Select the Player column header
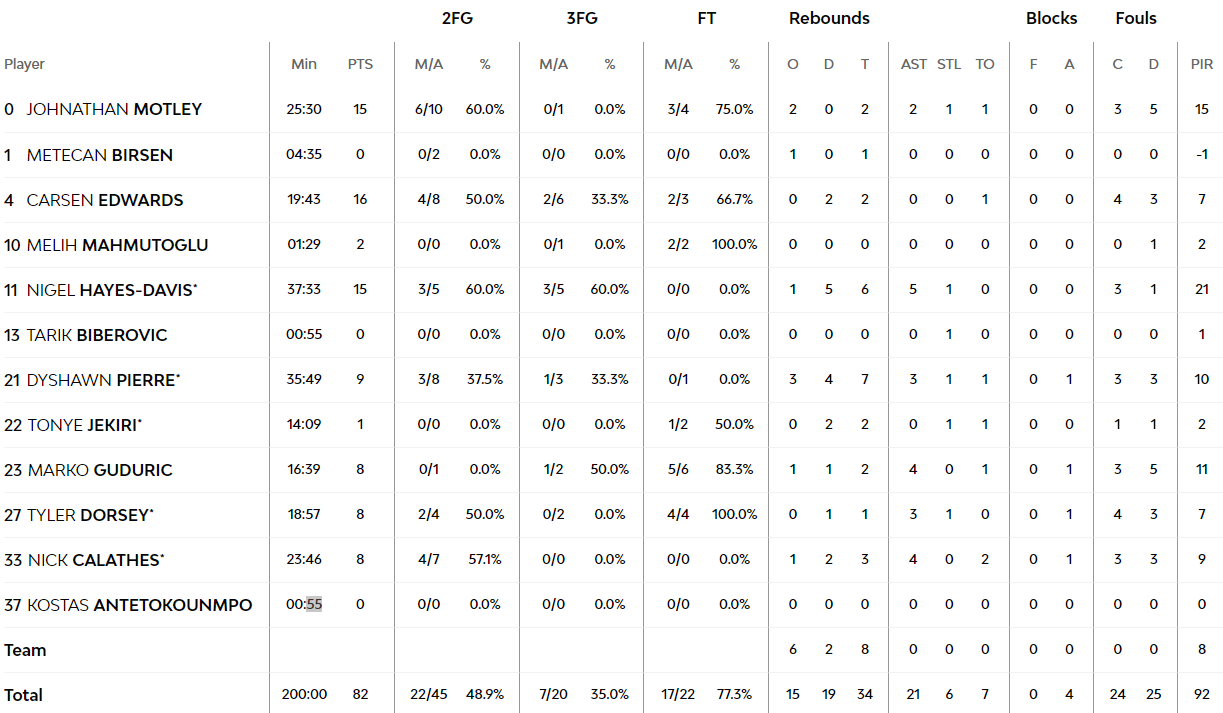This screenshot has height=713, width=1223. tap(25, 64)
